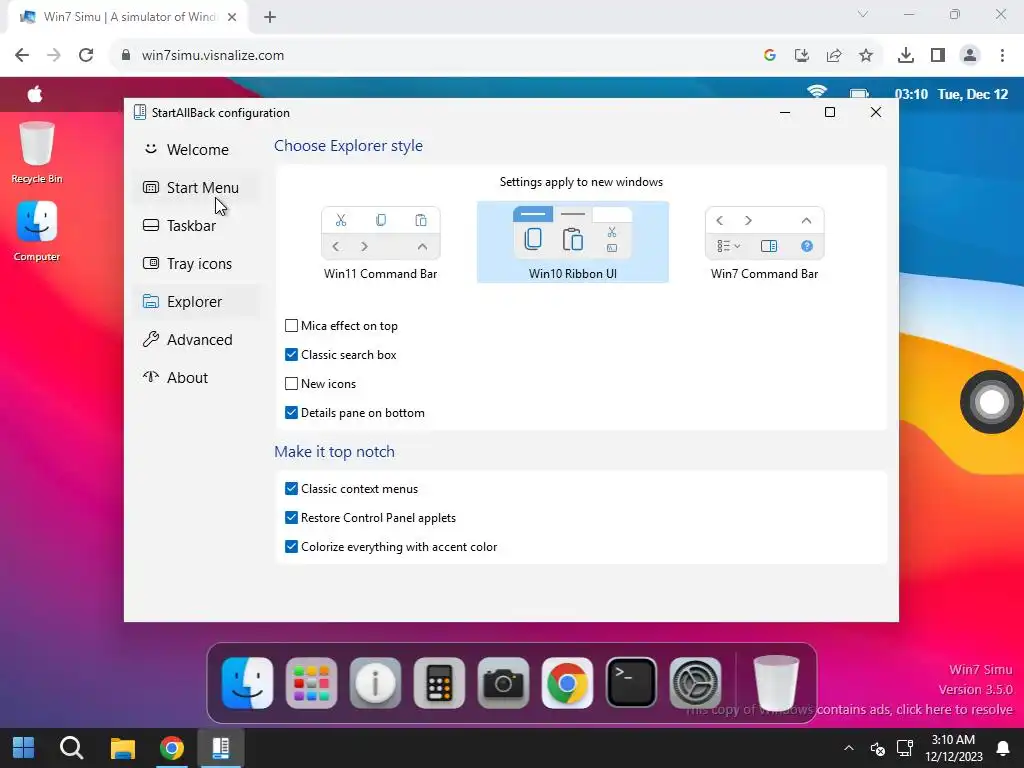This screenshot has width=1024, height=768.
Task: Go to the Tray icons page
Action: click(196, 264)
